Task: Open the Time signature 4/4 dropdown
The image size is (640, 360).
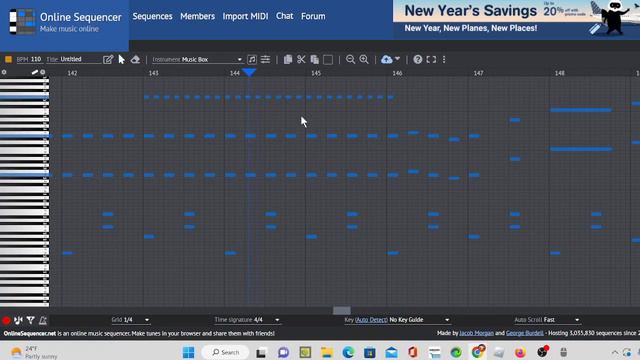Action: click(247, 320)
